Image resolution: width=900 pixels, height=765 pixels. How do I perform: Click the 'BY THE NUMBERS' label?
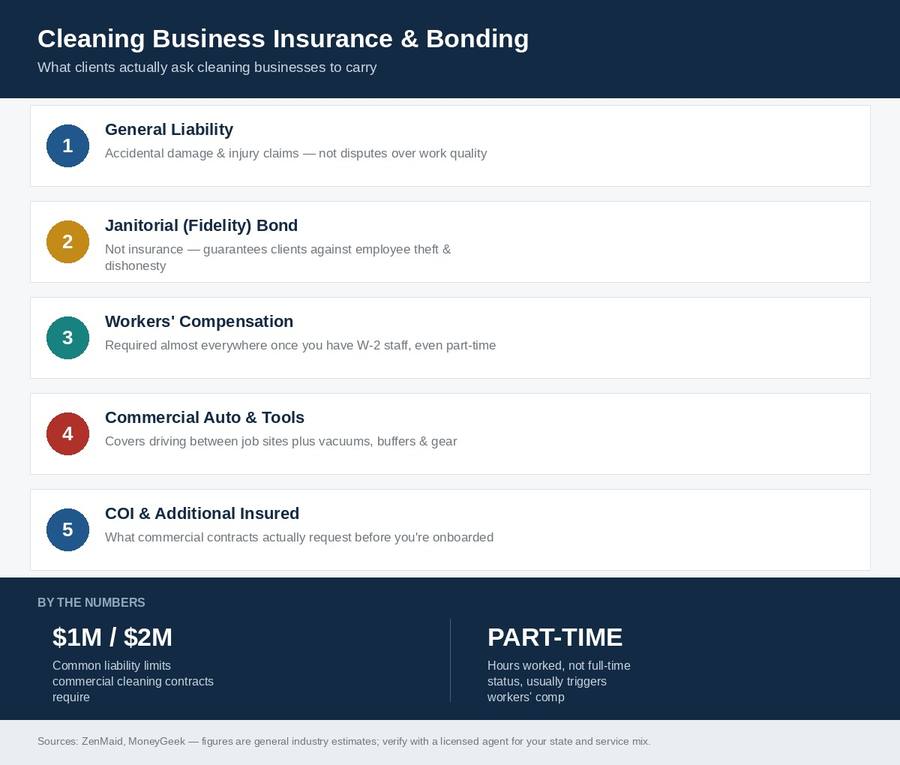[x=91, y=603]
